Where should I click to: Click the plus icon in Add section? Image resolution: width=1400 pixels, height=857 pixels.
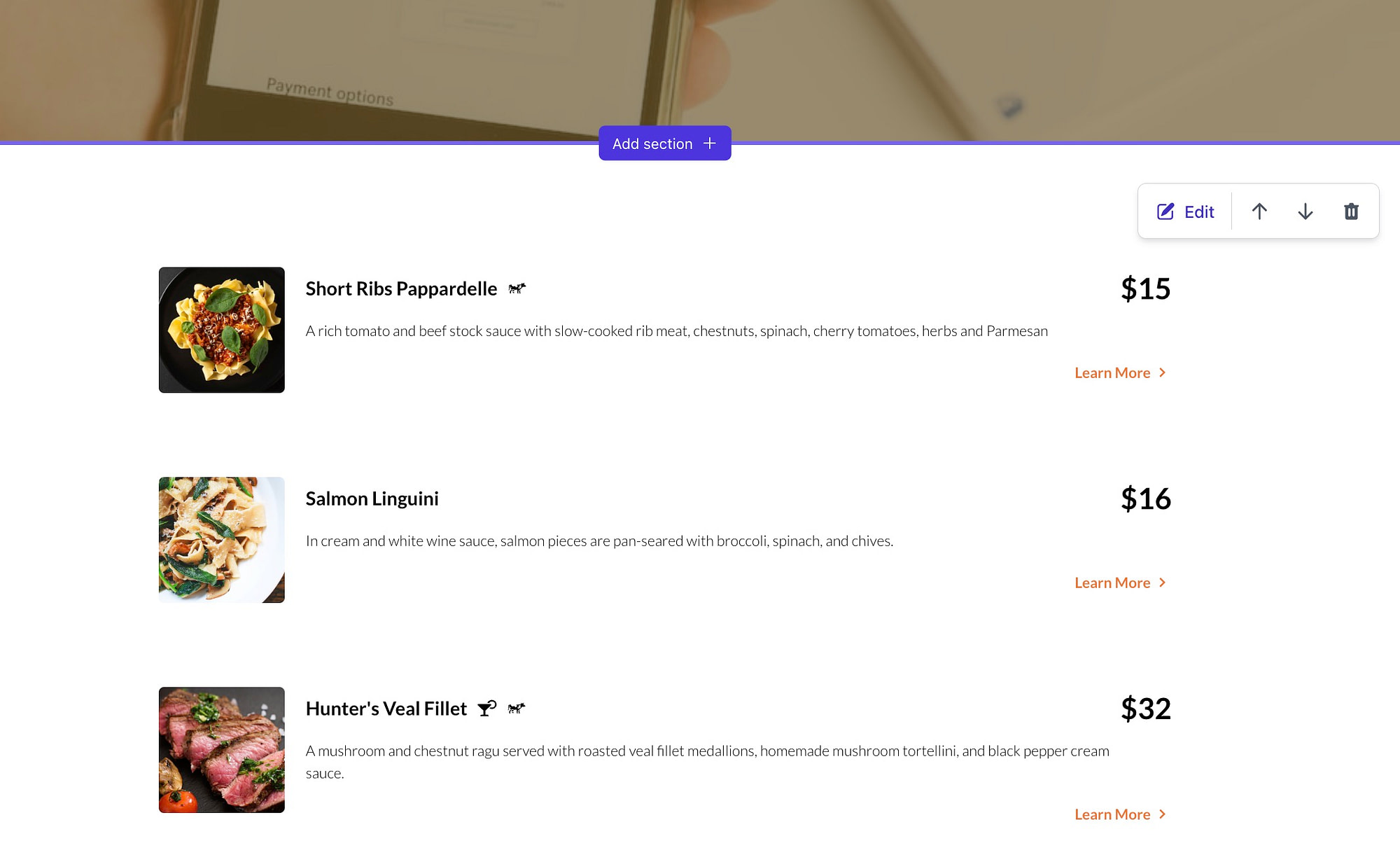pos(709,143)
